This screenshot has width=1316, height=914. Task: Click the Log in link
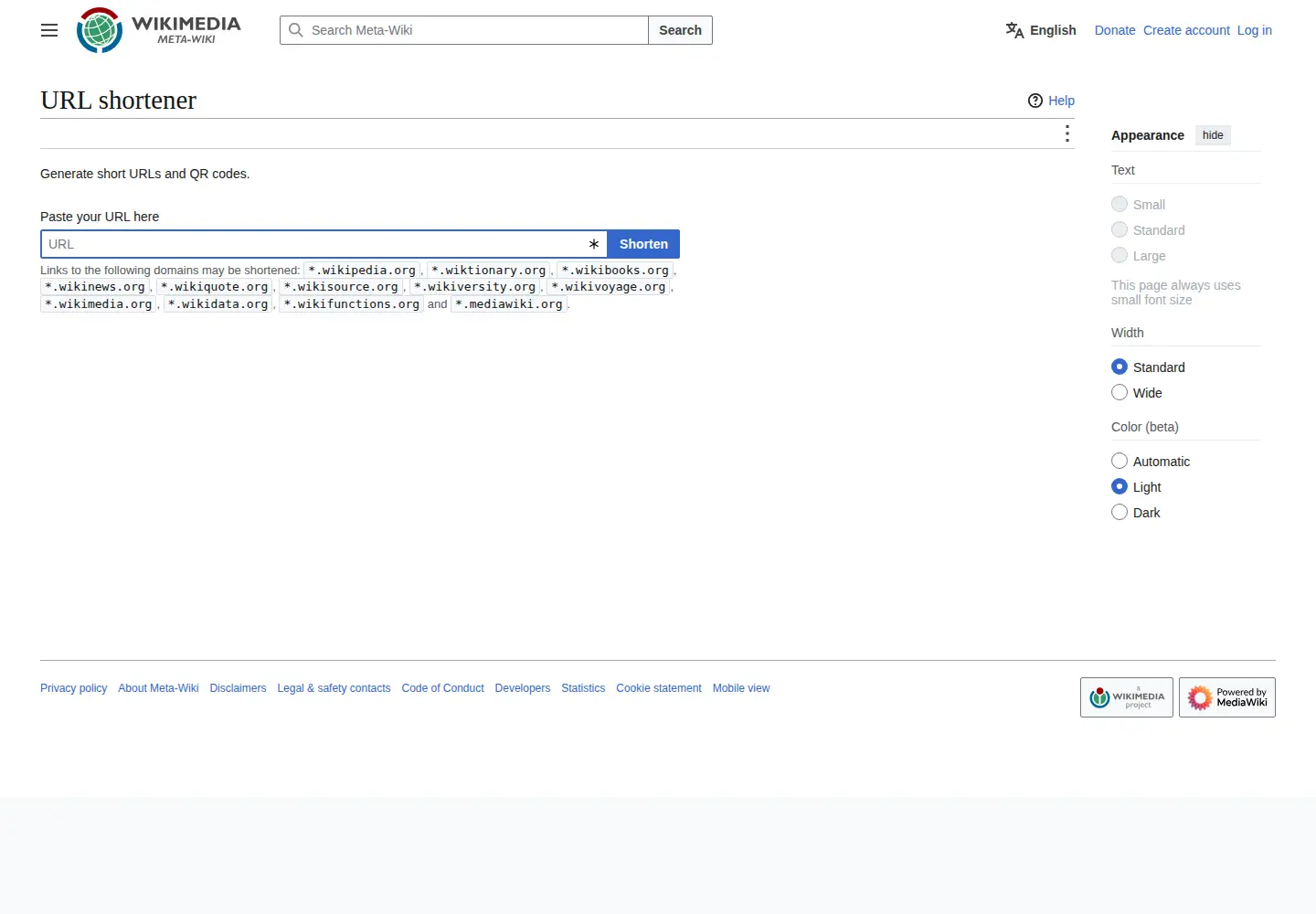click(x=1255, y=30)
